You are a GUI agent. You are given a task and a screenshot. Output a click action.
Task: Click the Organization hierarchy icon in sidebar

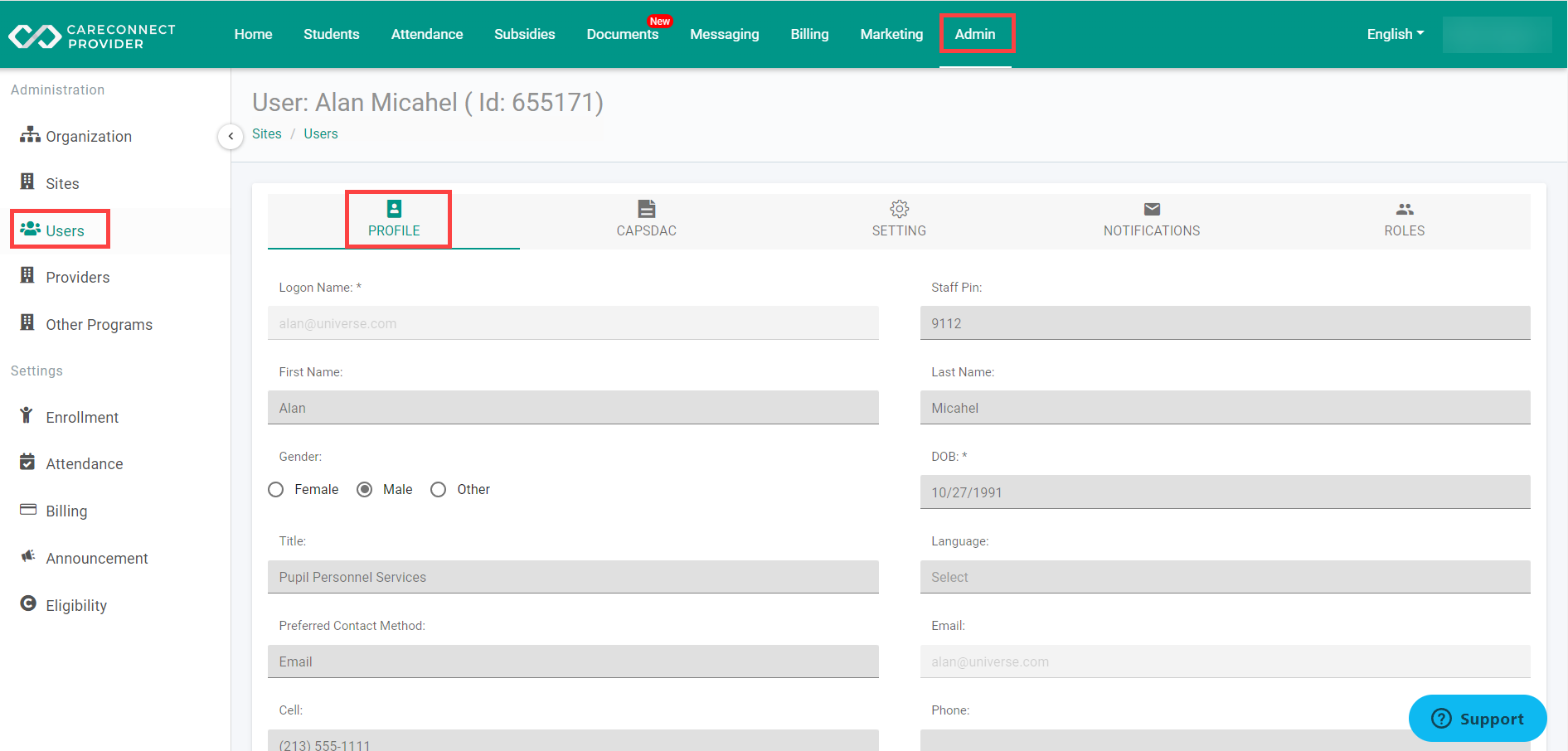30,134
